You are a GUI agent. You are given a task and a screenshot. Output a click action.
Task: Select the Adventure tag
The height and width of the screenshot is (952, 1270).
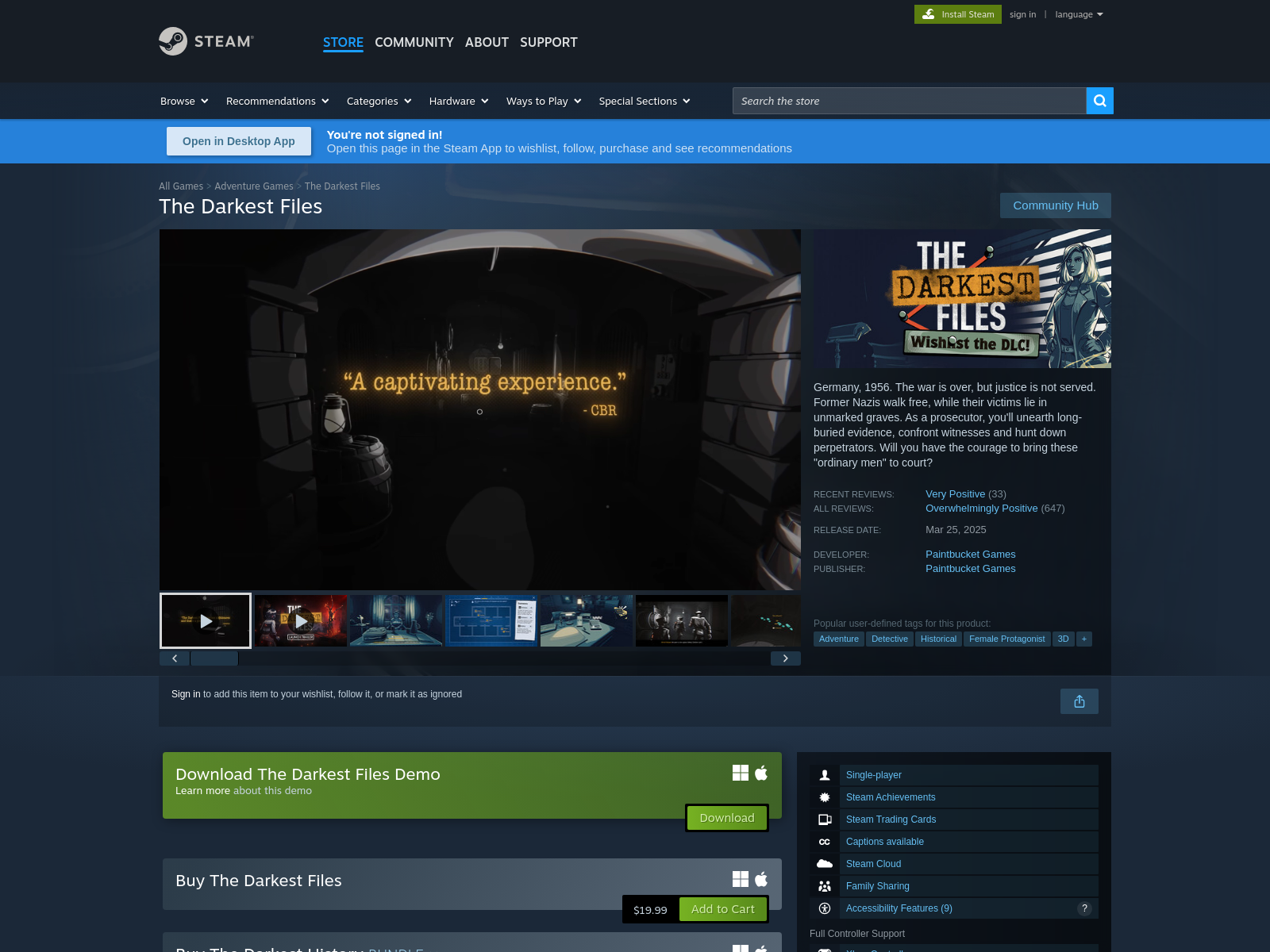point(839,639)
